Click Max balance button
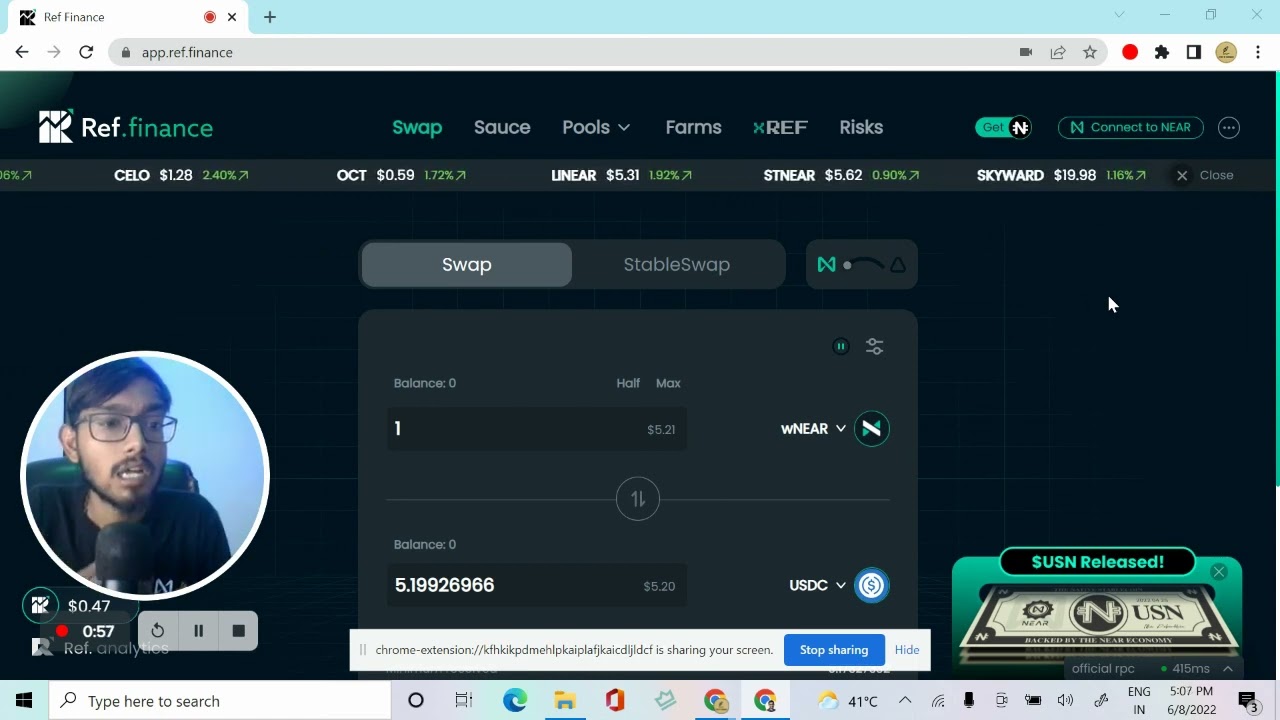Viewport: 1280px width, 720px height. [x=668, y=383]
